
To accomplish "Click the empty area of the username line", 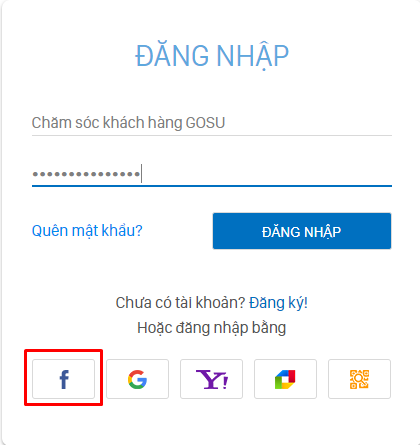I will (308, 123).
